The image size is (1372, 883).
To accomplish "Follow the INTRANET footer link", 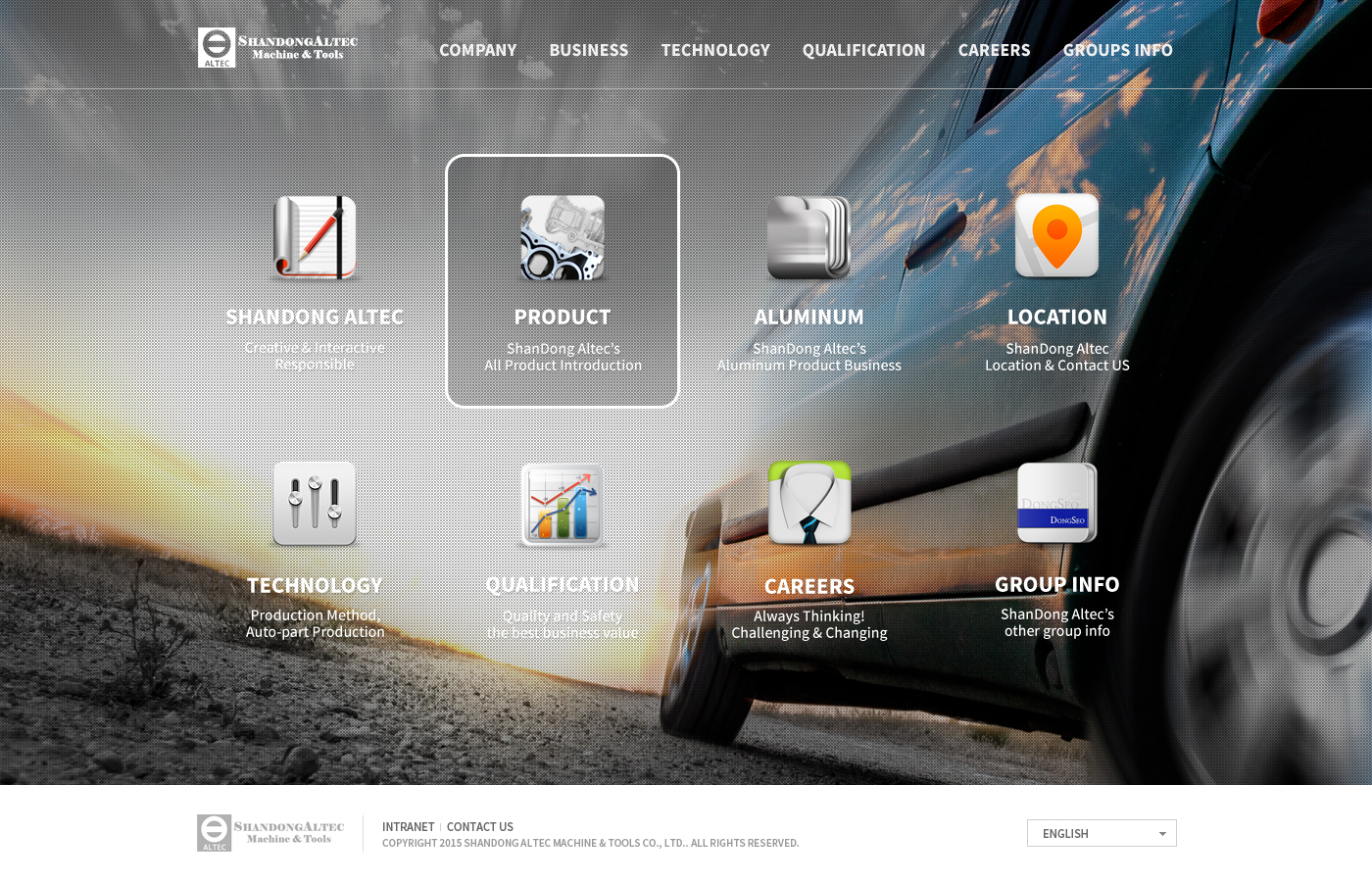I will tap(408, 827).
